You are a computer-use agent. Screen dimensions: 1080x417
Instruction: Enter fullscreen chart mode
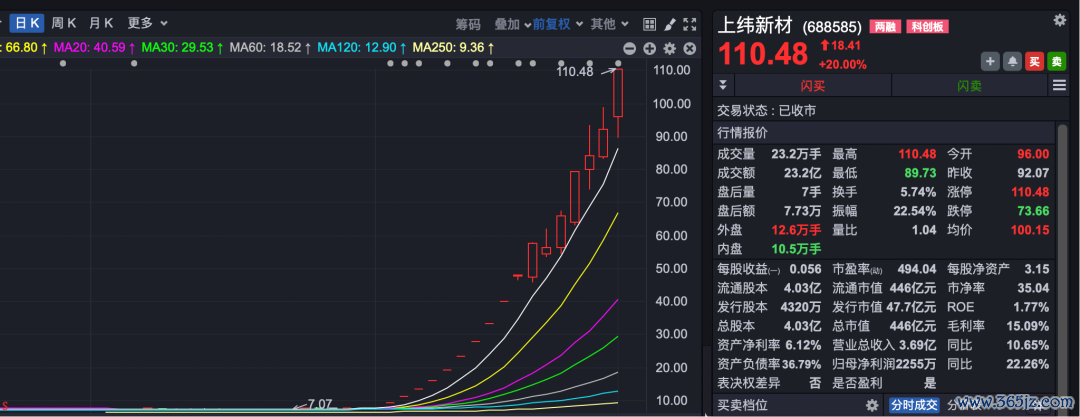pyautogui.click(x=691, y=24)
